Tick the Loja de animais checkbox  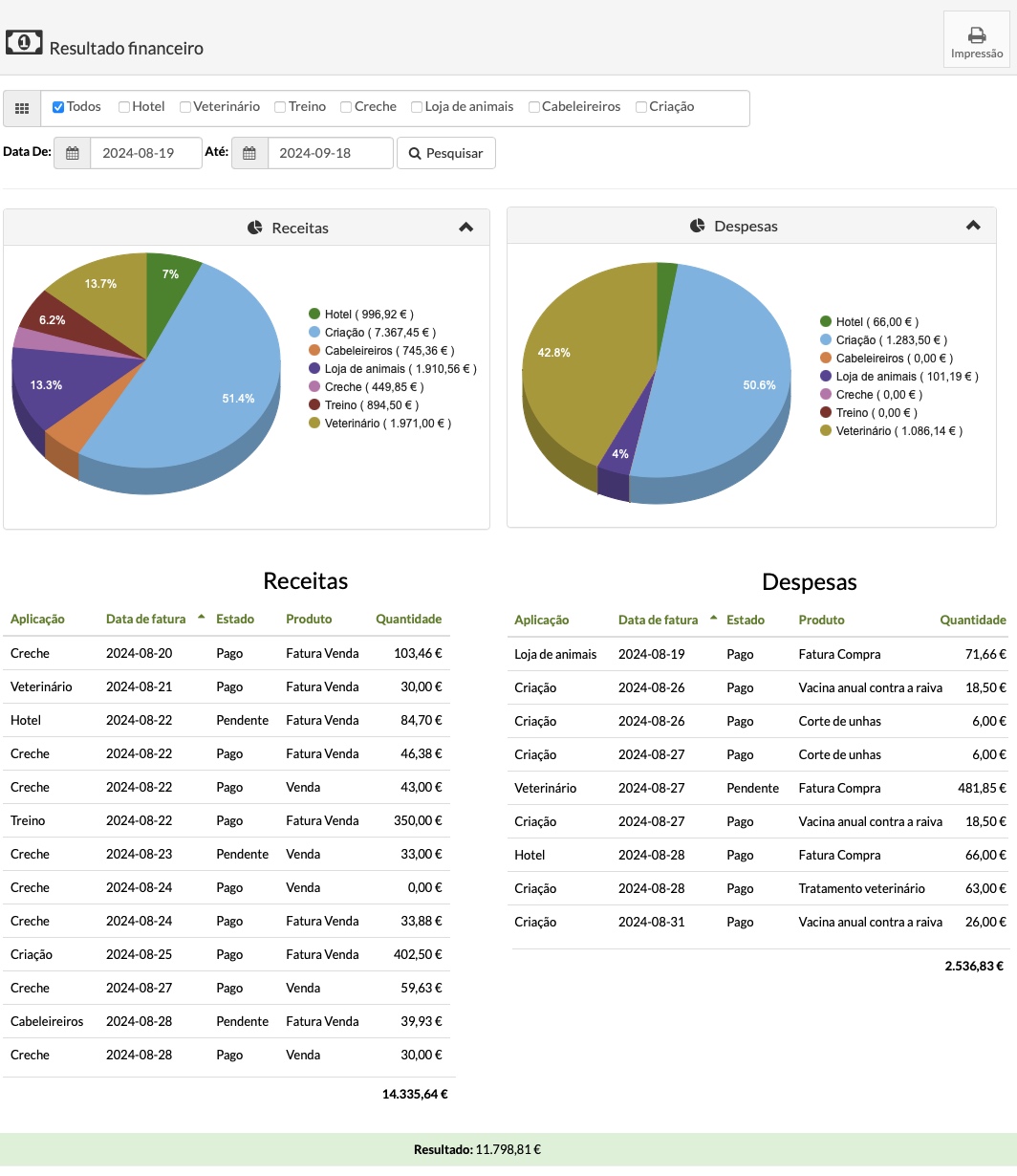tap(417, 107)
